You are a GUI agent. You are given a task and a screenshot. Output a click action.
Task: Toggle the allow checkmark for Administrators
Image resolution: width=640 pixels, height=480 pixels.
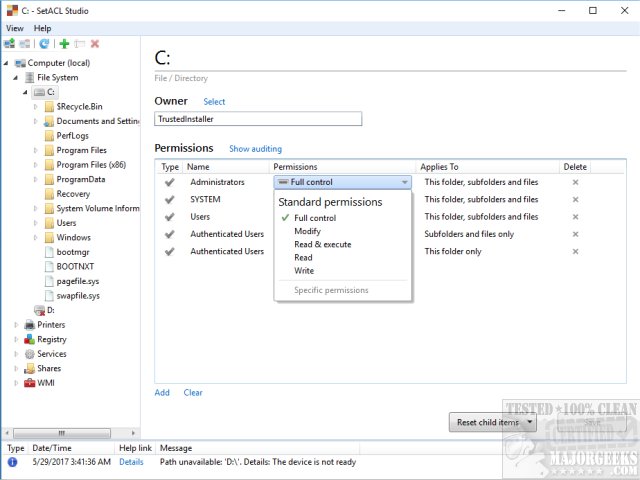[169, 182]
